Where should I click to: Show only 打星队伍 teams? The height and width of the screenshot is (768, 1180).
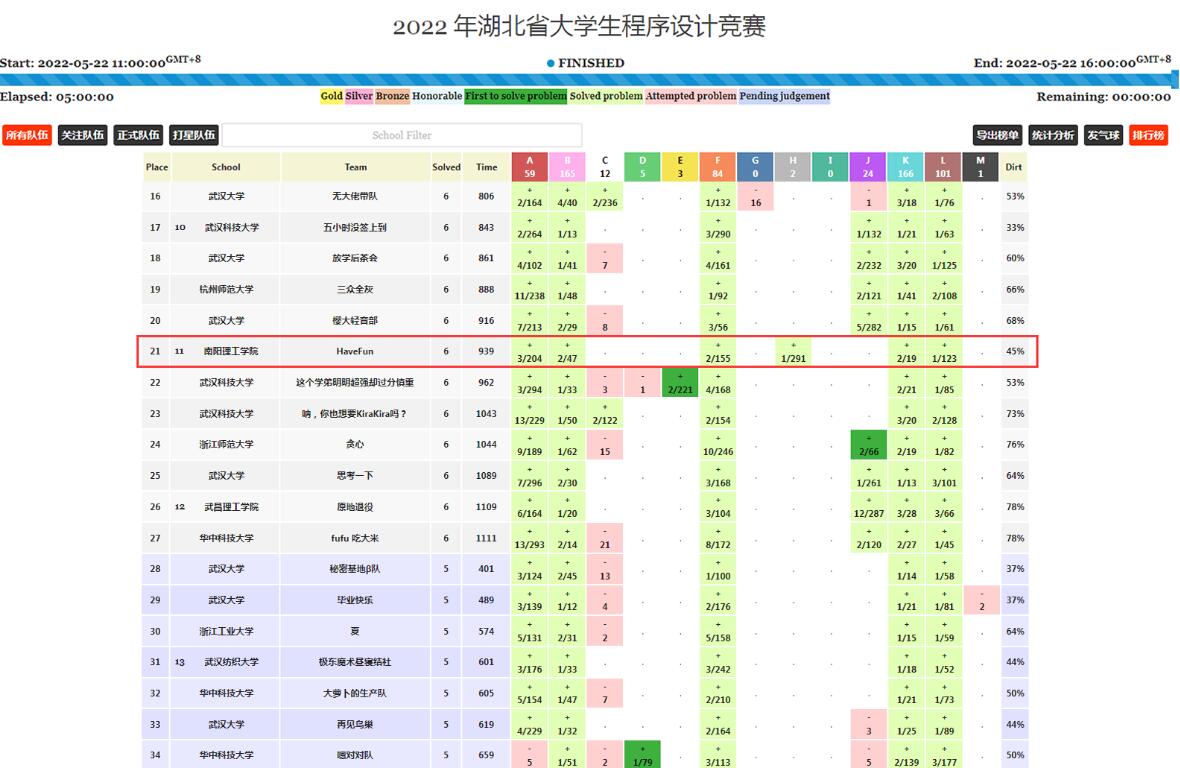point(194,135)
